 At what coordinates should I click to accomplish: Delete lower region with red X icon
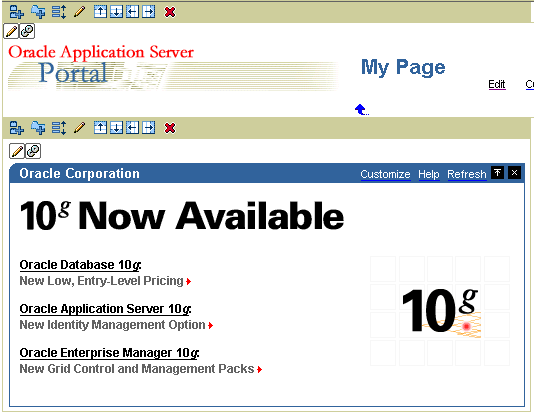[x=170, y=128]
